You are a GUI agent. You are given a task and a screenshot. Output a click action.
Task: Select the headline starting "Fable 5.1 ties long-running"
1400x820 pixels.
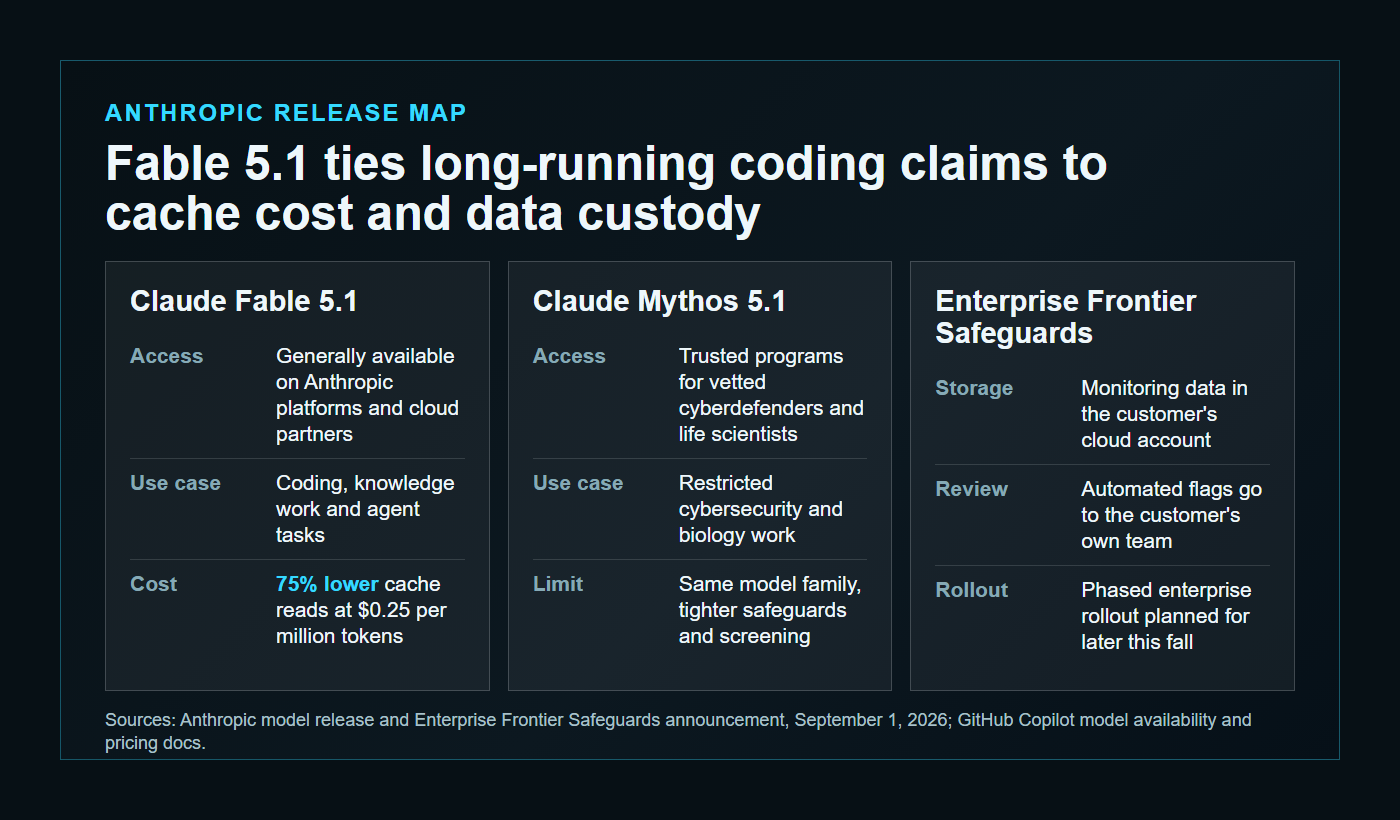606,189
